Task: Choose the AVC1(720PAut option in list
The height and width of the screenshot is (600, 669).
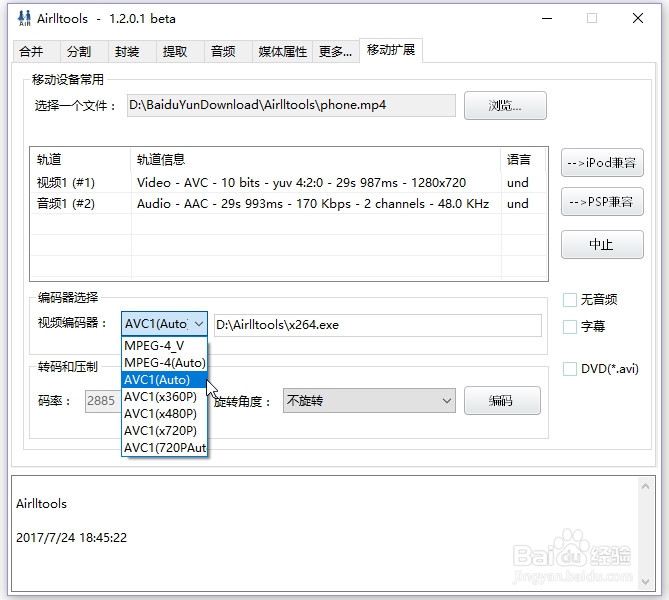Action: point(164,448)
